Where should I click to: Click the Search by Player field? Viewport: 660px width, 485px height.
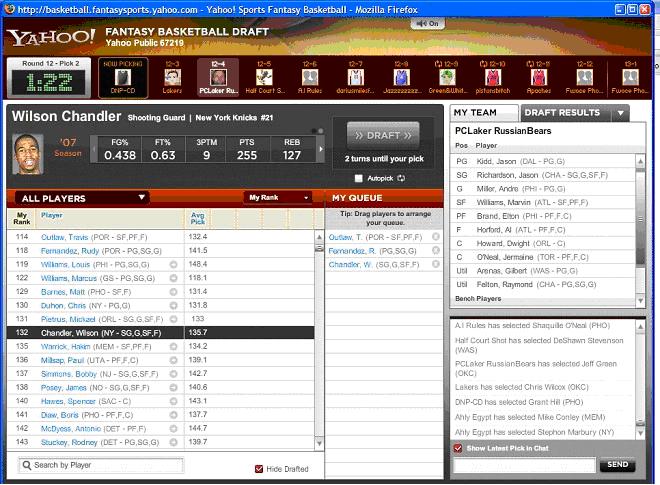point(101,465)
